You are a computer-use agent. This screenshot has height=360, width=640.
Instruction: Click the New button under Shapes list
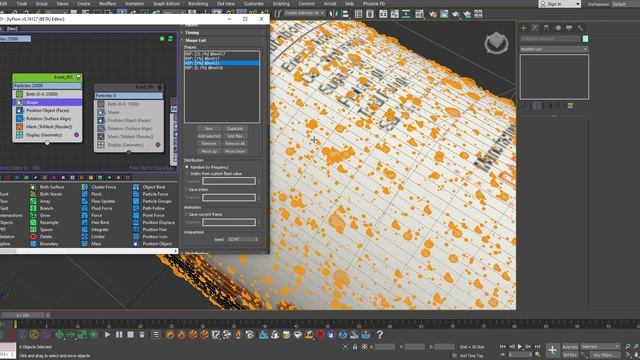click(209, 129)
